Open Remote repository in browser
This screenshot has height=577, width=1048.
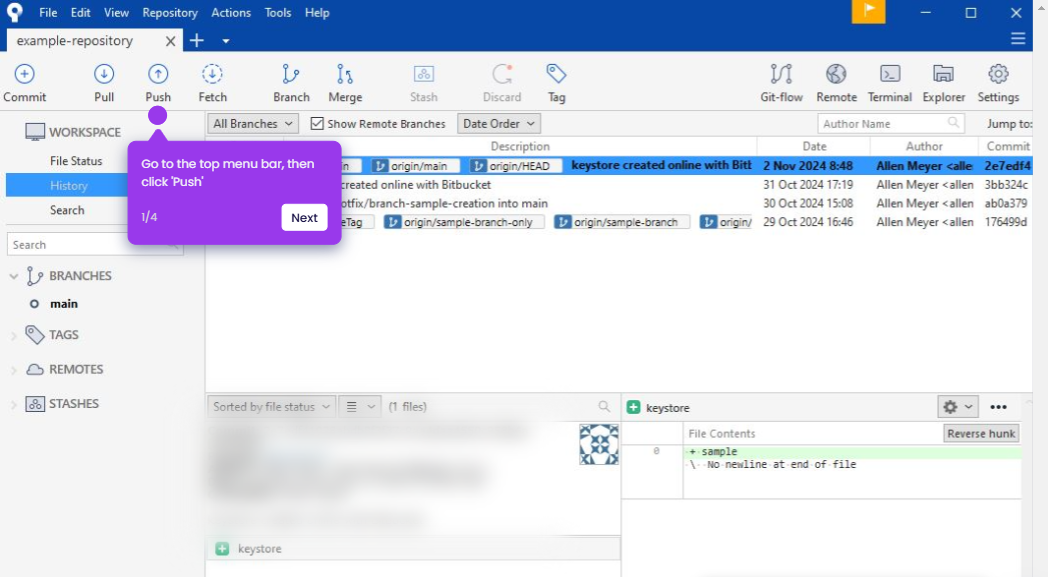836,83
